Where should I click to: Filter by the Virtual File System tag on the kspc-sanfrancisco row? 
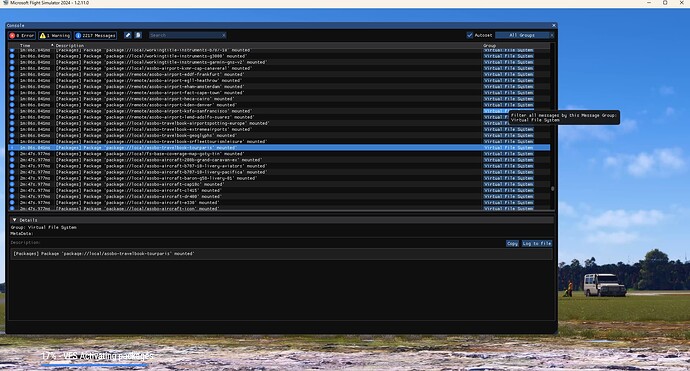496,111
